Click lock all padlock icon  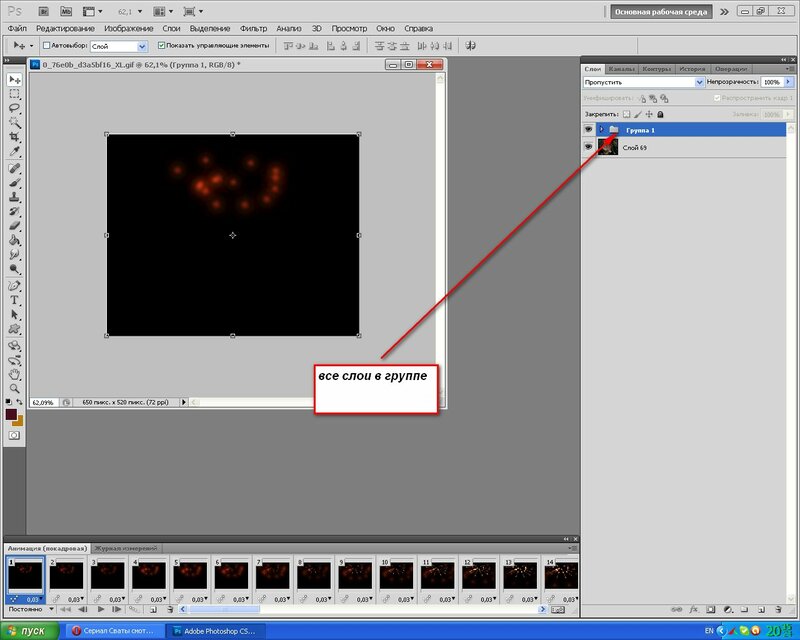click(660, 114)
